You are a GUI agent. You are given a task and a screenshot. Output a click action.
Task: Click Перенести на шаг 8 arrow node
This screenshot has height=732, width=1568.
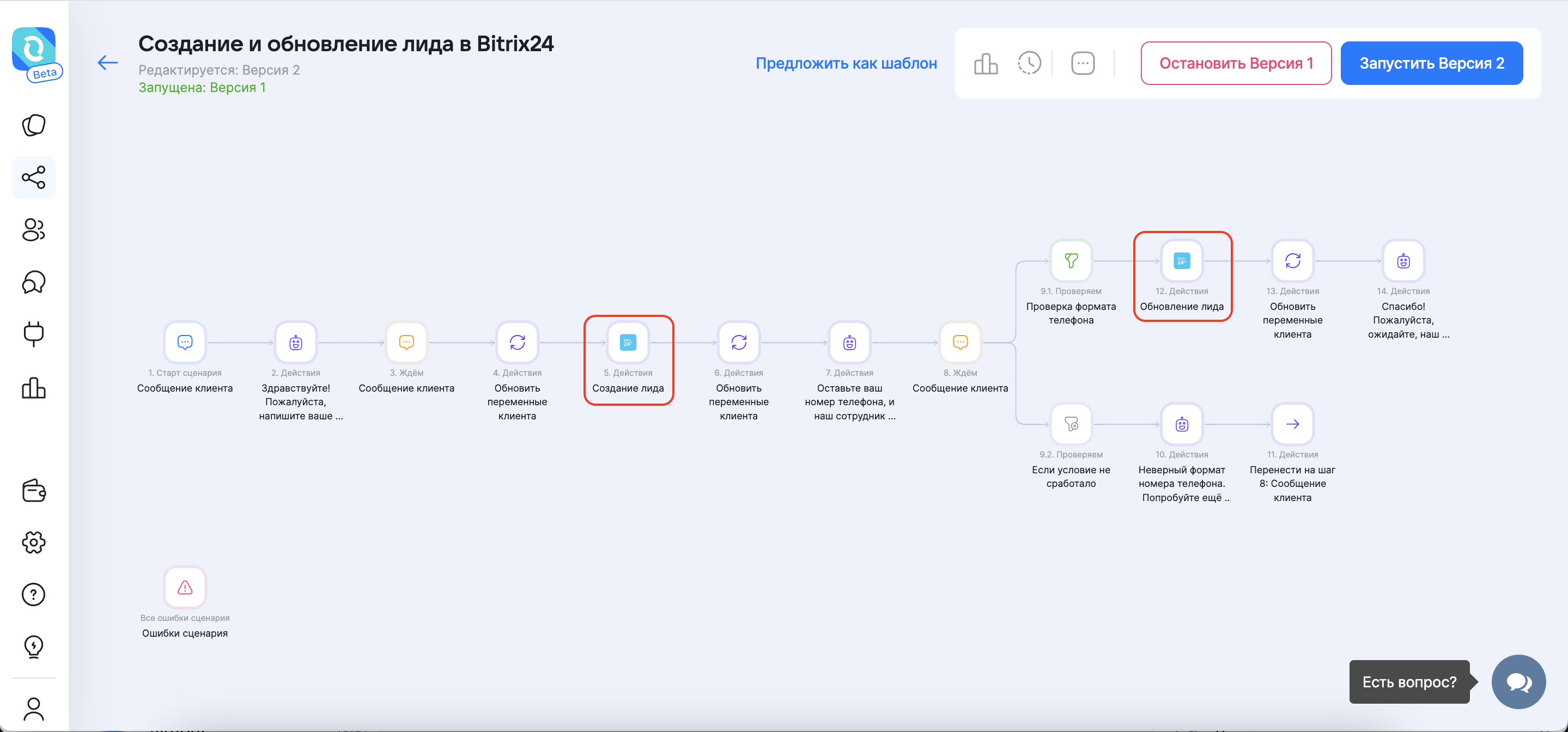coord(1292,424)
